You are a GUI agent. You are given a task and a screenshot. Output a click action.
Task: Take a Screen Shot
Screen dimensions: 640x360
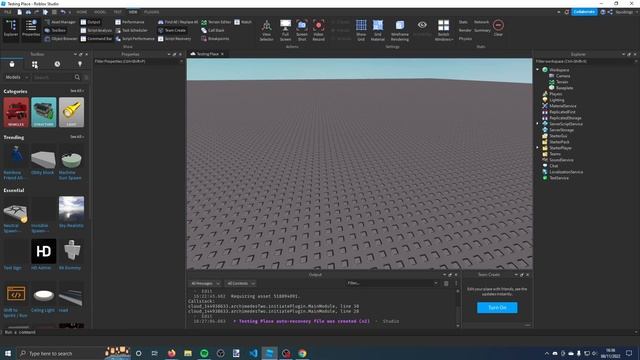302,31
